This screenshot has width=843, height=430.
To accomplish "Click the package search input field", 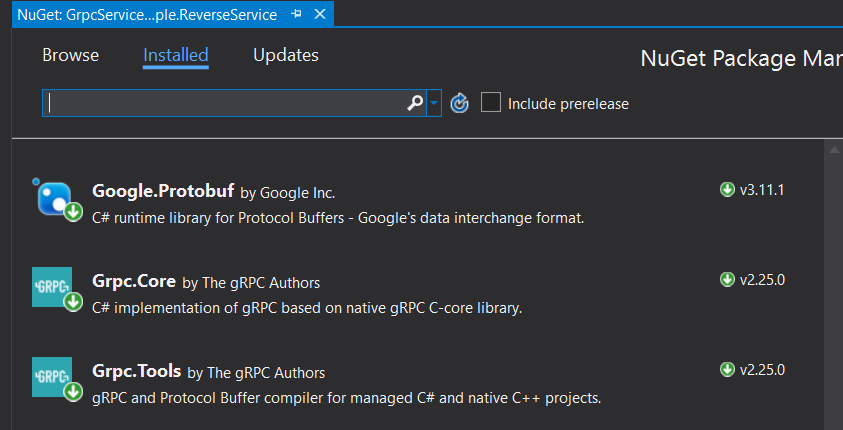I will pyautogui.click(x=225, y=103).
